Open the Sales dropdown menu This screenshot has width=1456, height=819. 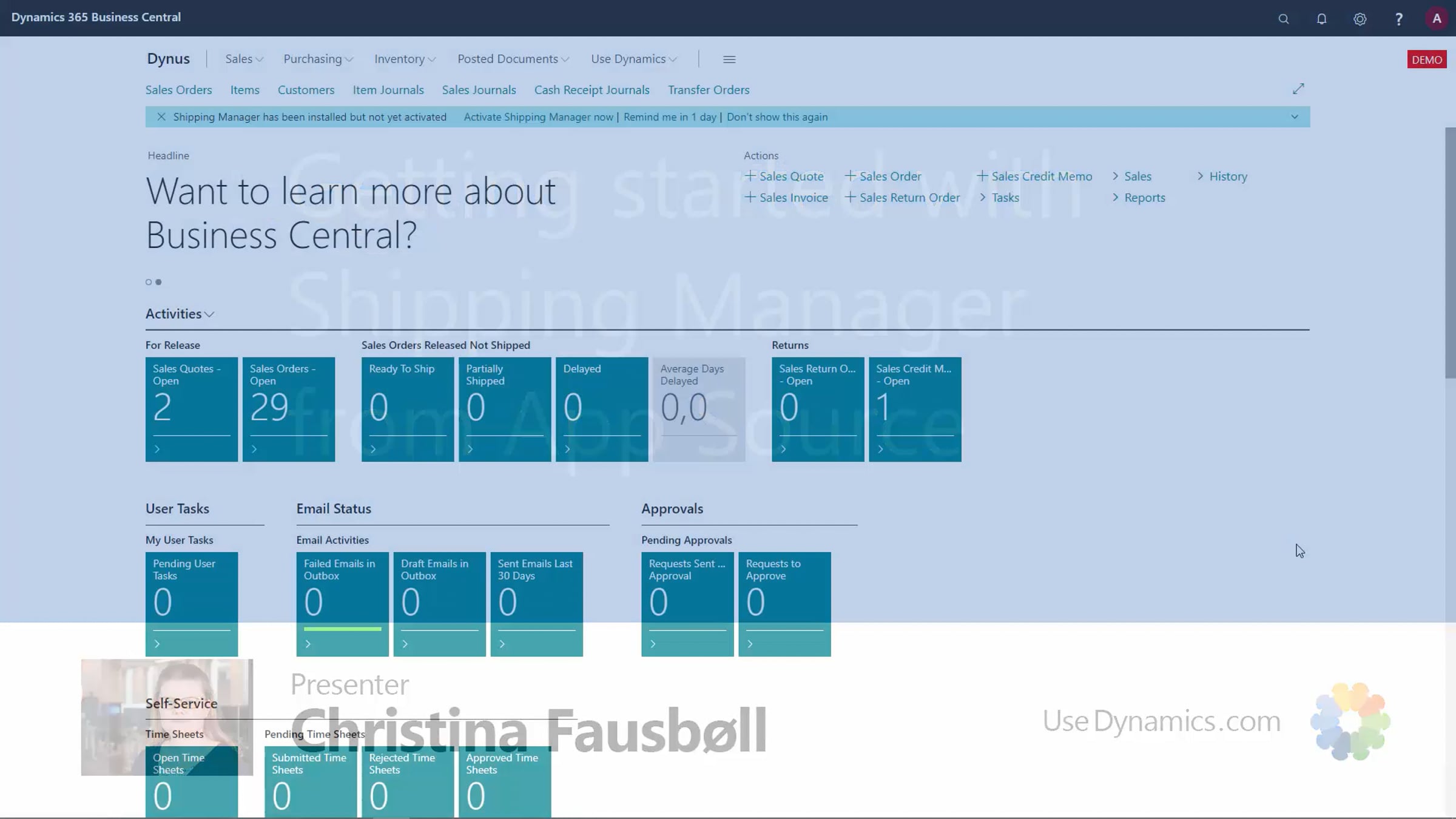tap(244, 59)
